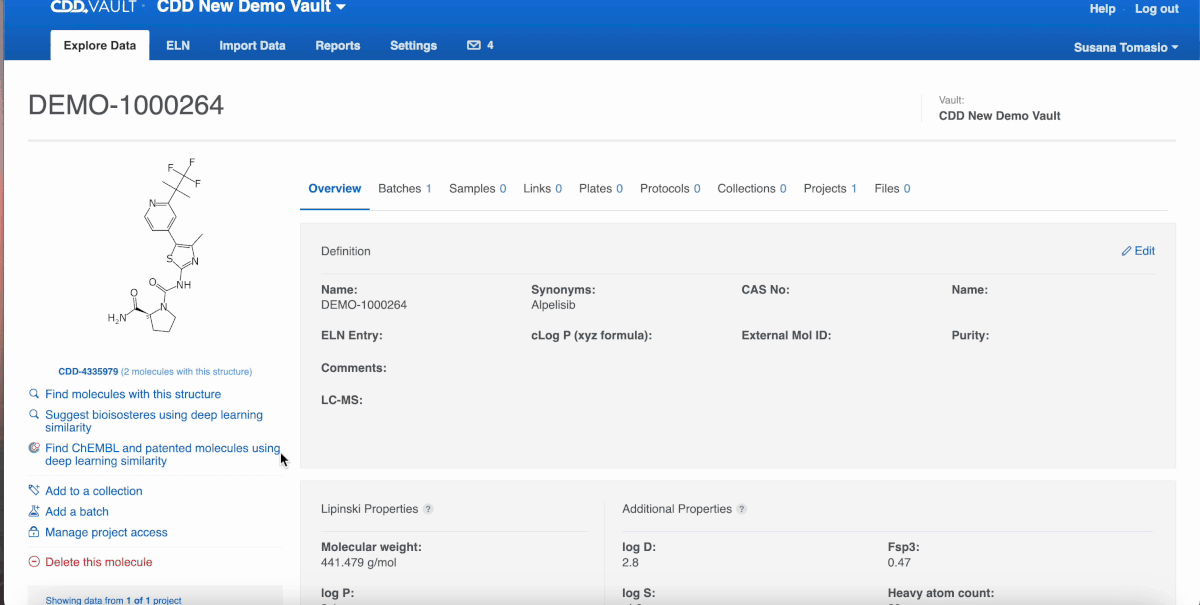Click the Additional Properties help icon
Viewport: 1200px width, 605px height.
pyautogui.click(x=741, y=509)
